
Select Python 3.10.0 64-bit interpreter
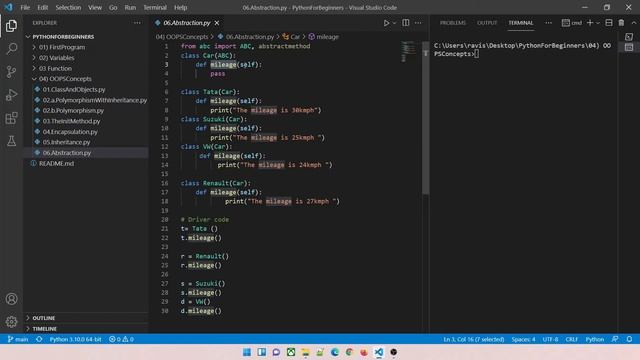[x=76, y=339]
